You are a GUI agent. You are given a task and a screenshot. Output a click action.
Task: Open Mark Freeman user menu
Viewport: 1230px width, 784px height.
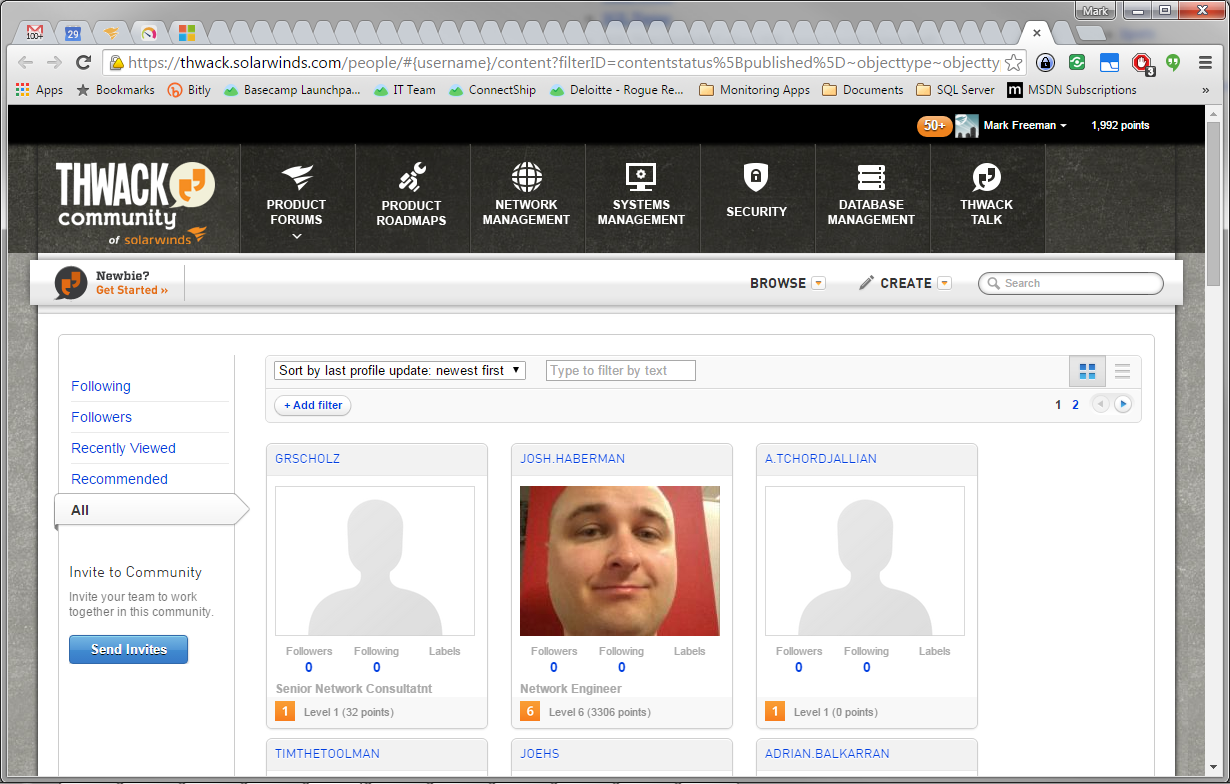click(1025, 126)
